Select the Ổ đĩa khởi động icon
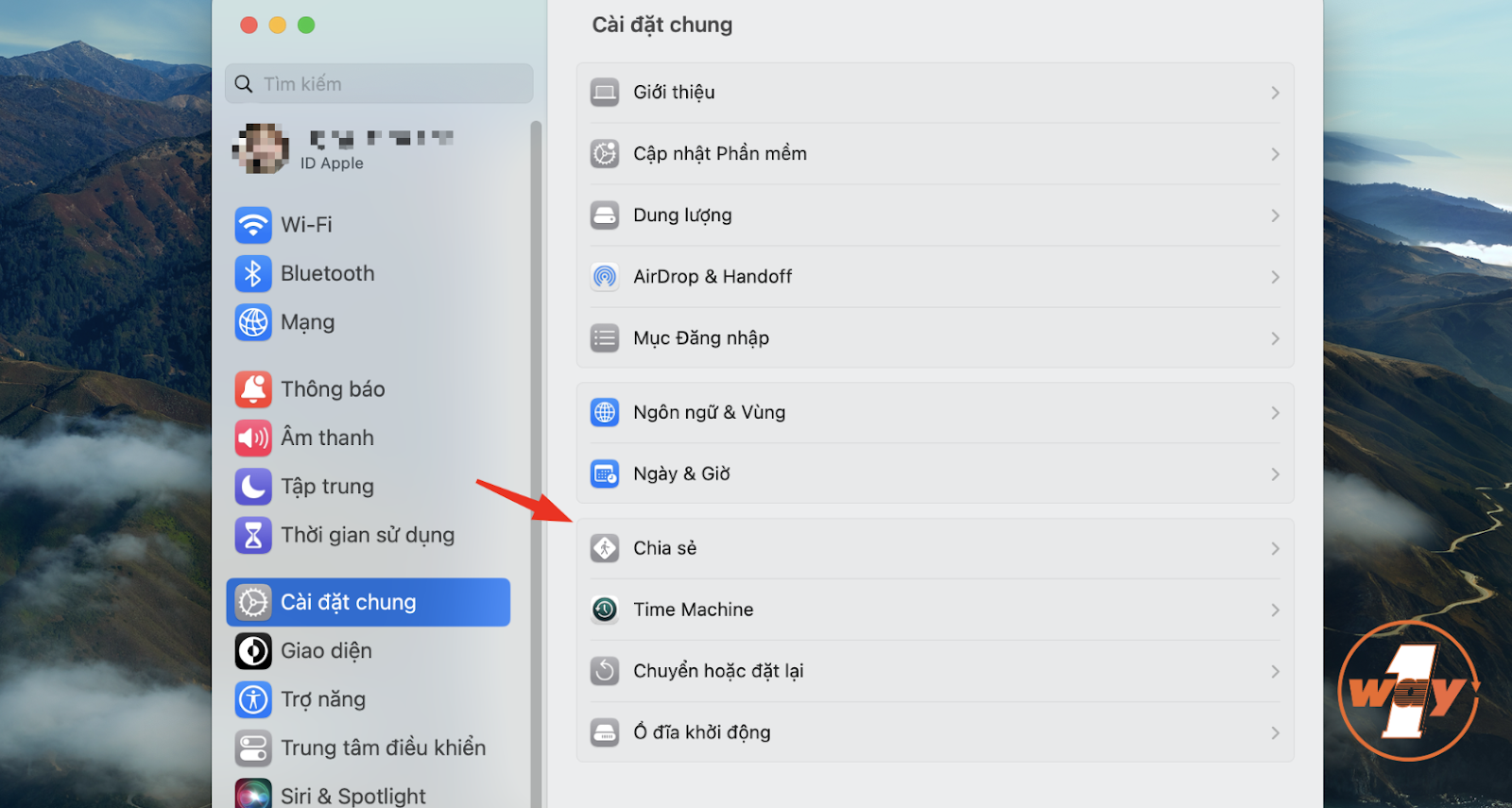 [x=605, y=732]
